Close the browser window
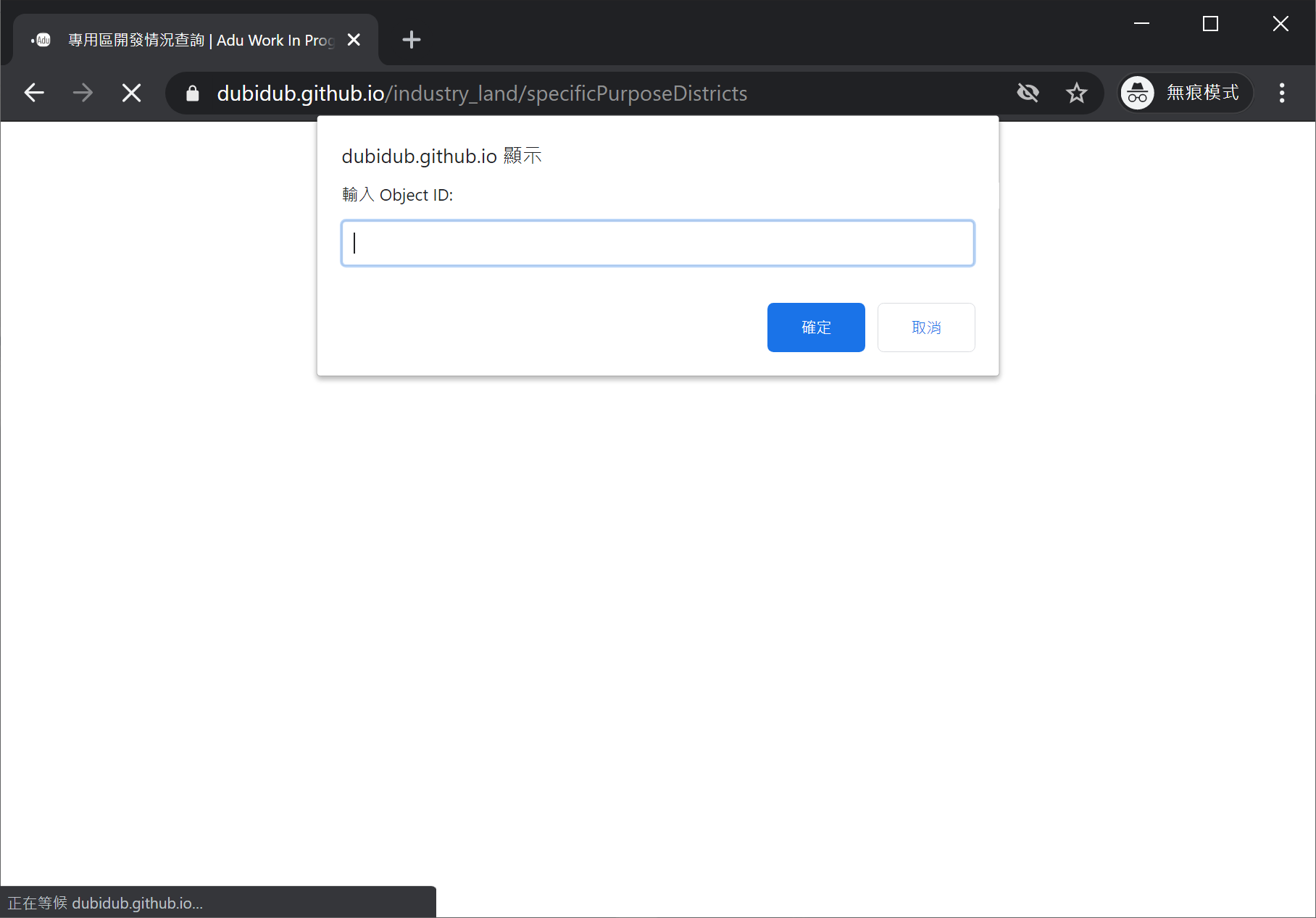1316x918 pixels. (x=1280, y=24)
